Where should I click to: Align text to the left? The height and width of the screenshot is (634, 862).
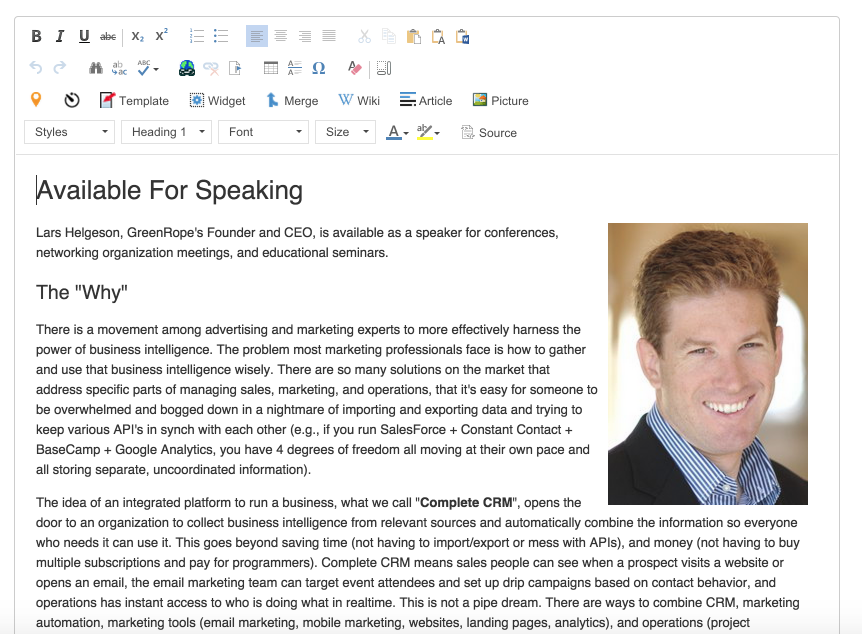tap(257, 36)
